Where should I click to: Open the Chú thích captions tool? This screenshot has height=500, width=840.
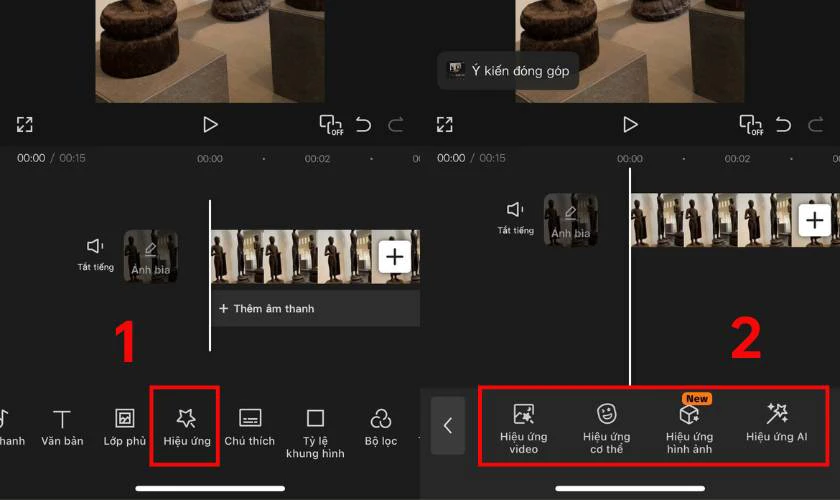[x=249, y=427]
